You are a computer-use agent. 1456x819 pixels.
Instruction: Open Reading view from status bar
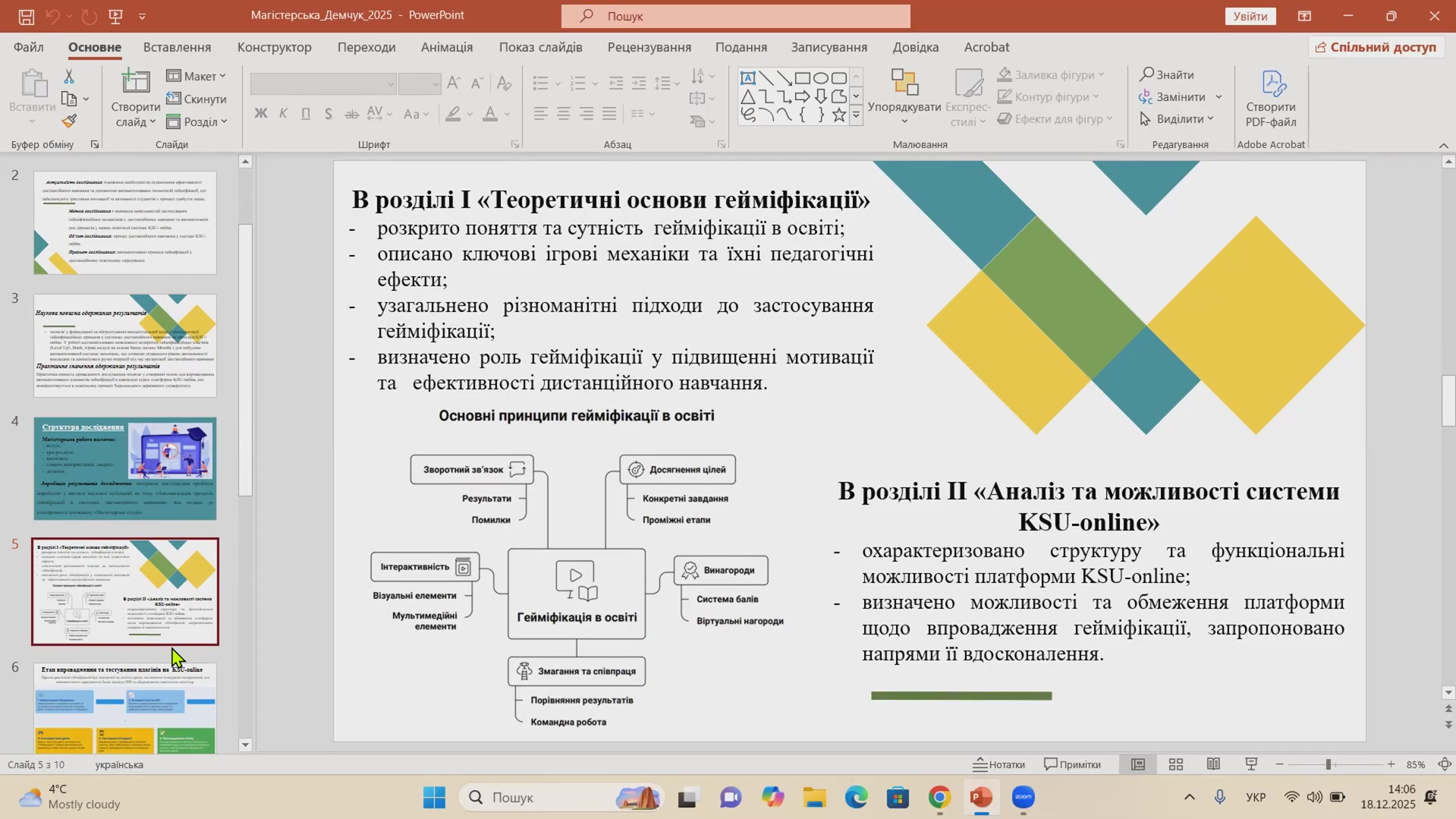(x=1213, y=764)
